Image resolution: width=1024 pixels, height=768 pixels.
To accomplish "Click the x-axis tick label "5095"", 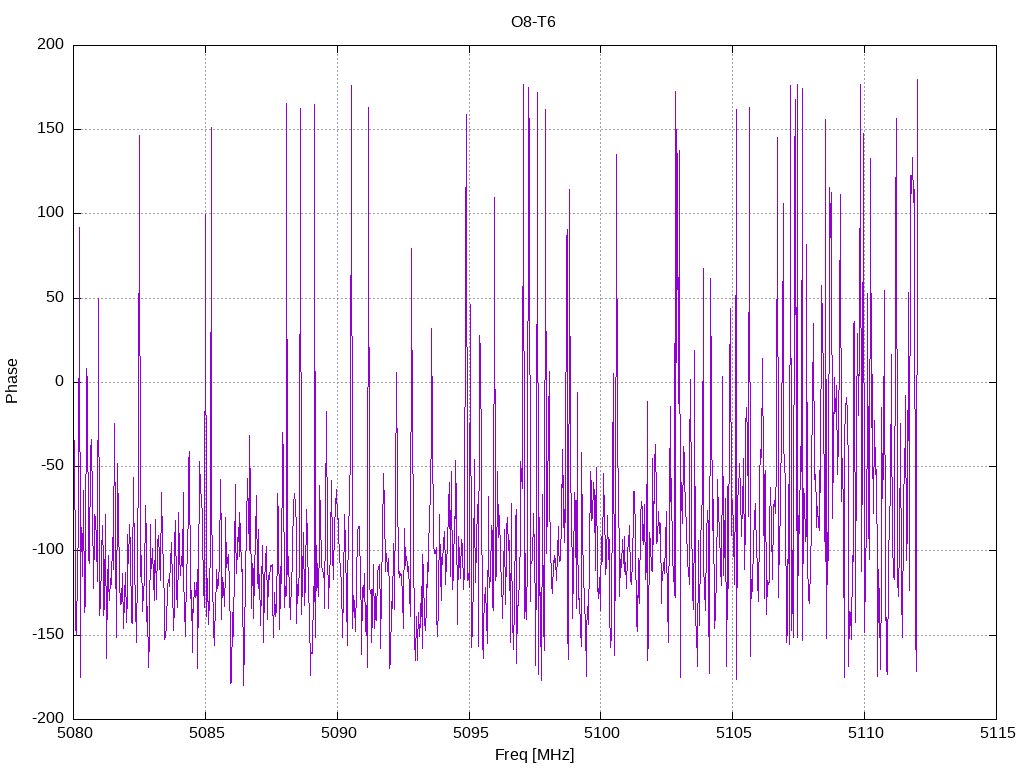I will point(470,733).
